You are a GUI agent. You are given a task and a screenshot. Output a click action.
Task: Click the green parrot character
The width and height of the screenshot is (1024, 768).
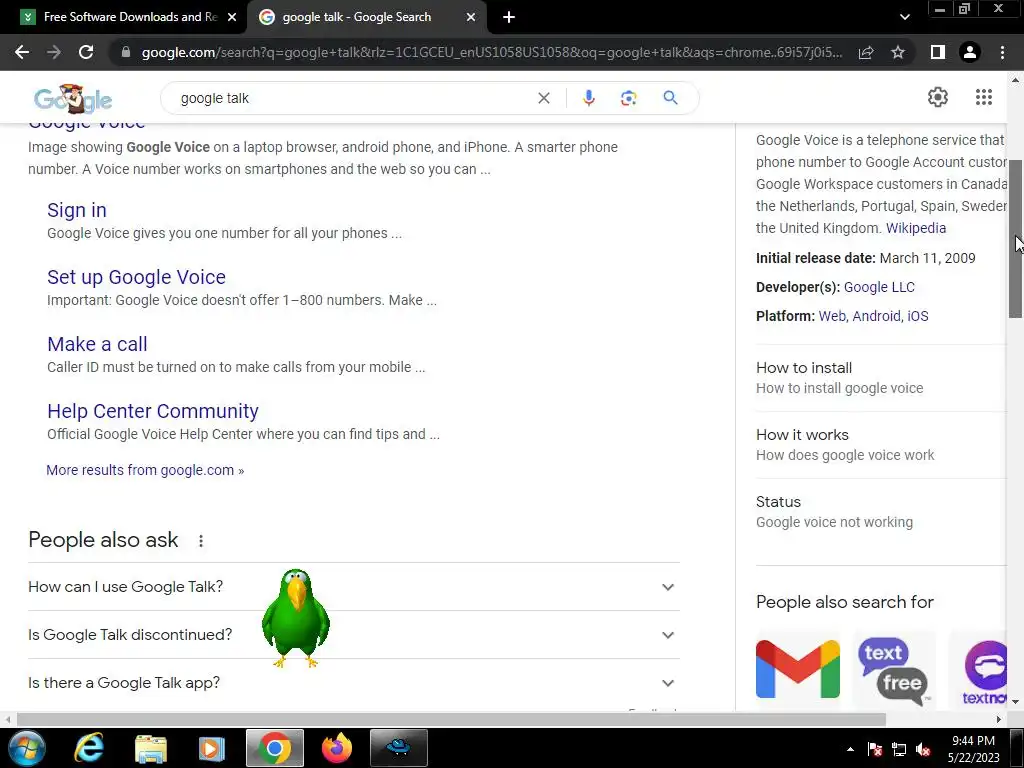pyautogui.click(x=296, y=618)
